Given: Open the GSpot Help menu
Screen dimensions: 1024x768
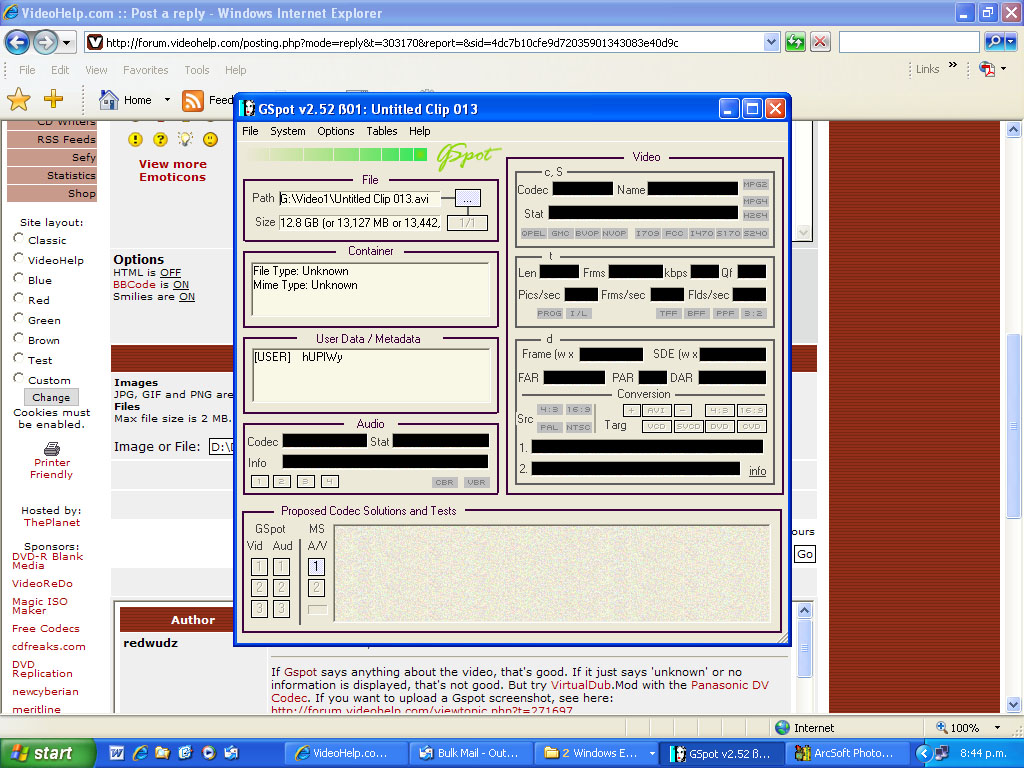Looking at the screenshot, I should (x=420, y=131).
